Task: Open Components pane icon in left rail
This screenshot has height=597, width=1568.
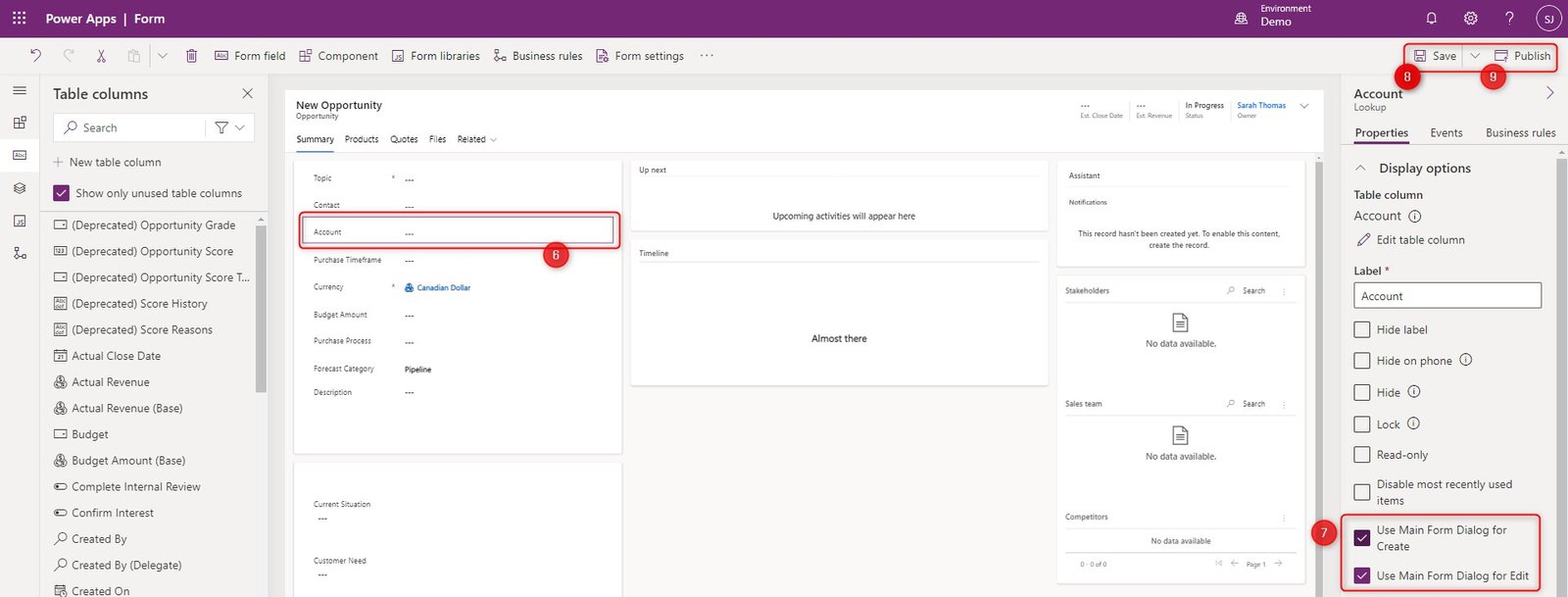Action: click(20, 123)
